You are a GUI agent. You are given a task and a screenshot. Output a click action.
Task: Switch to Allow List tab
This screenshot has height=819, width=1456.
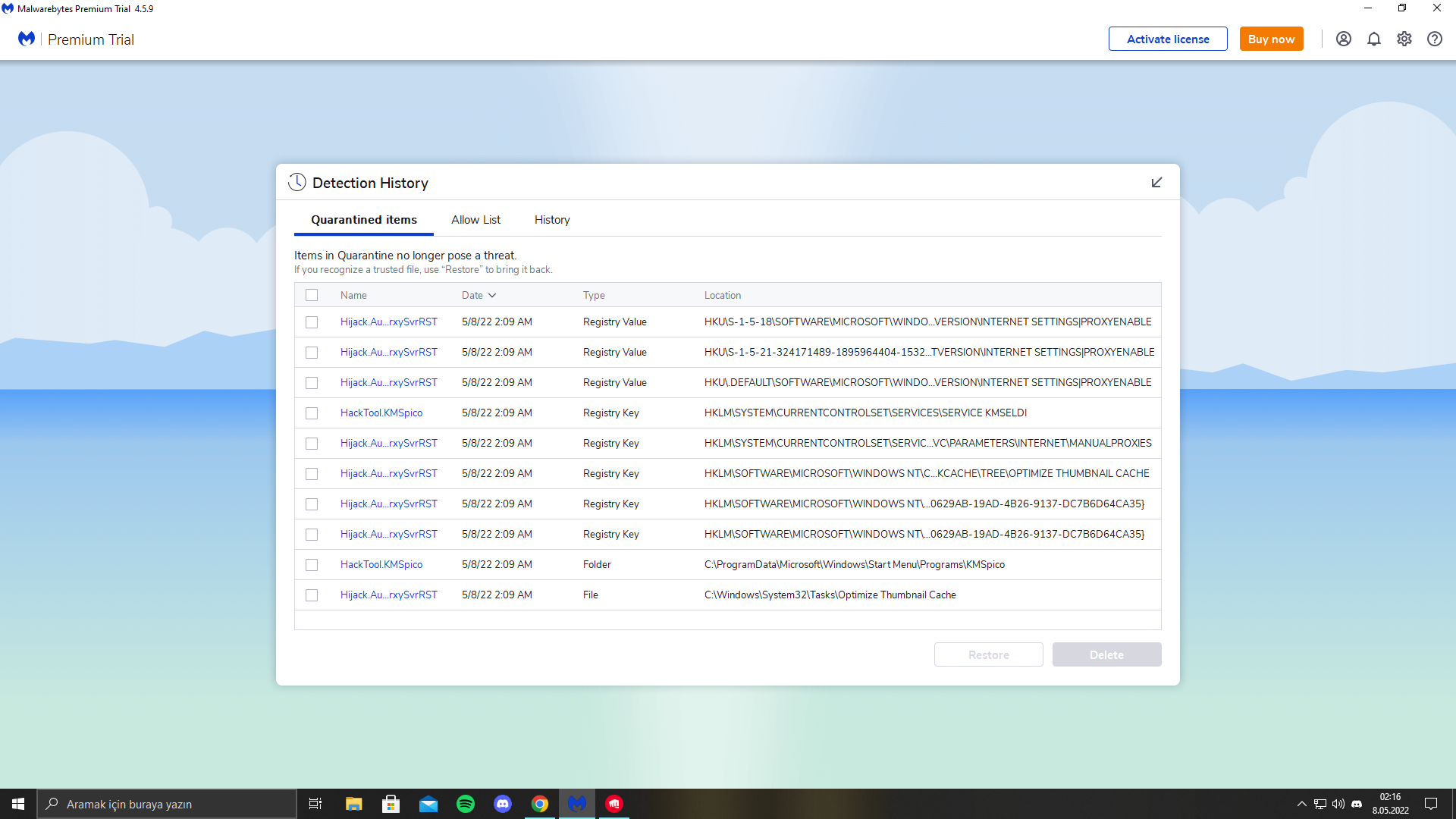(x=475, y=220)
